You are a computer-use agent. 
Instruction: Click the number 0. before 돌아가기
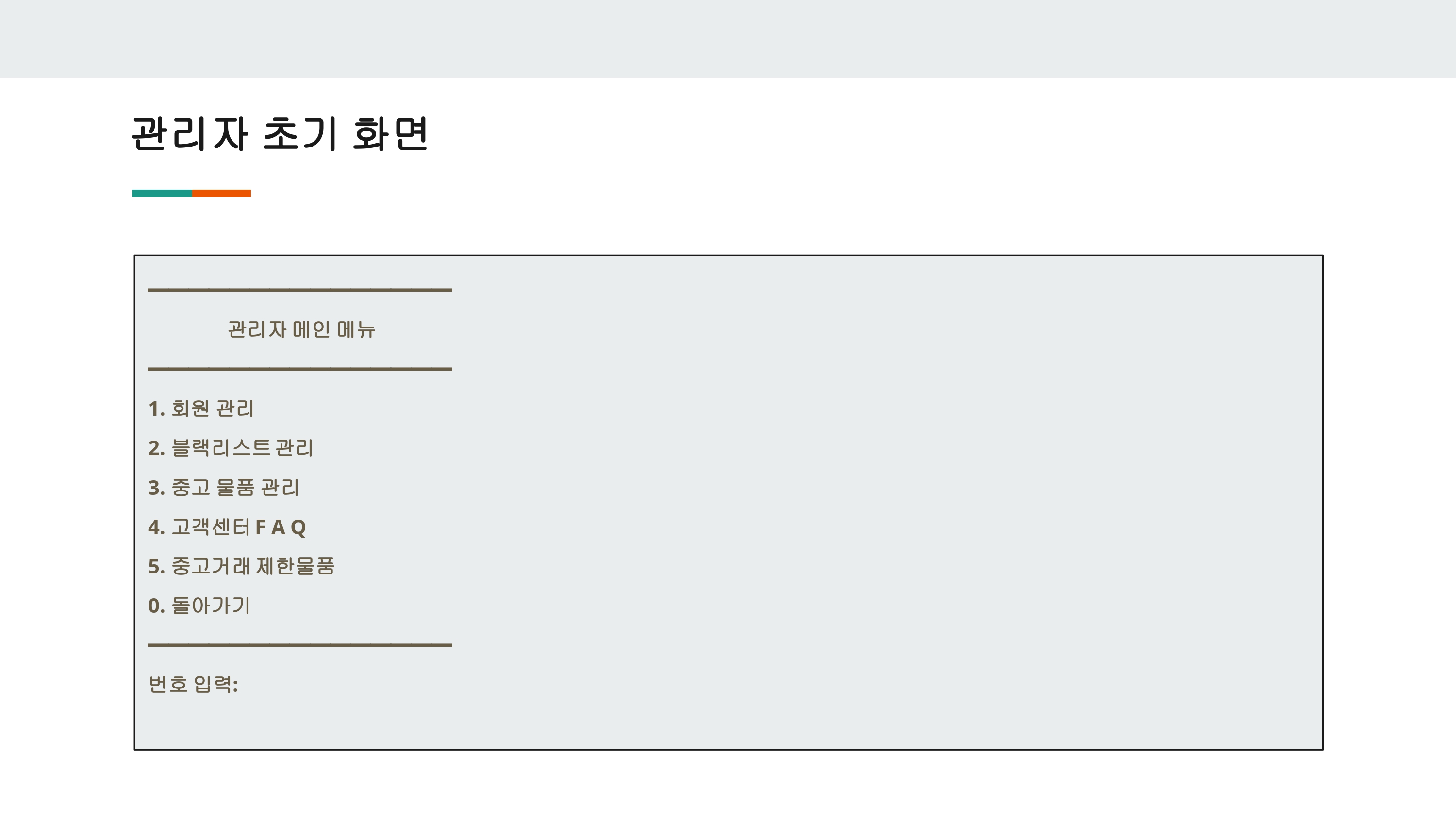click(x=157, y=606)
